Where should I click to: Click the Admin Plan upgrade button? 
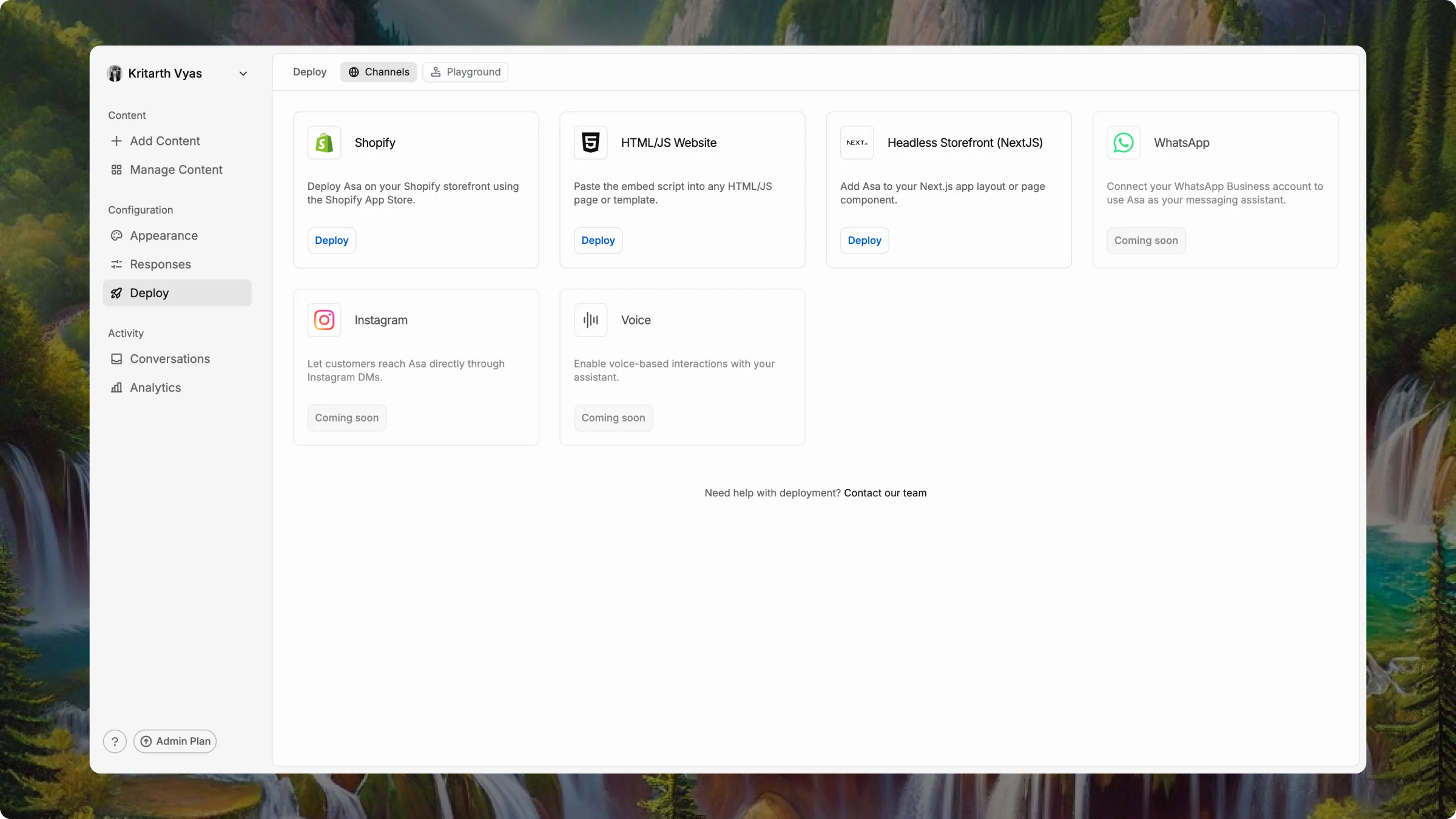coord(175,741)
